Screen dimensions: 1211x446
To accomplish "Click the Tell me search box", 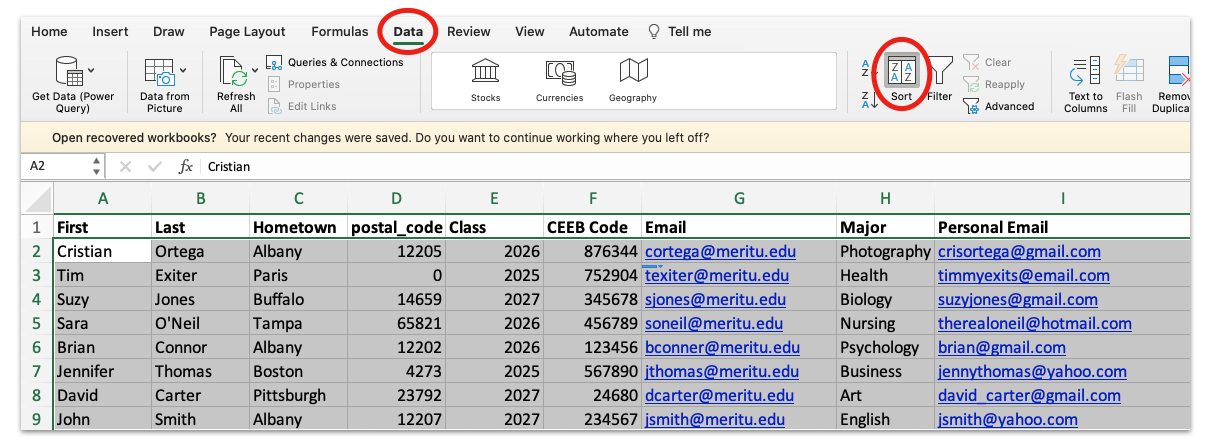I will [680, 31].
